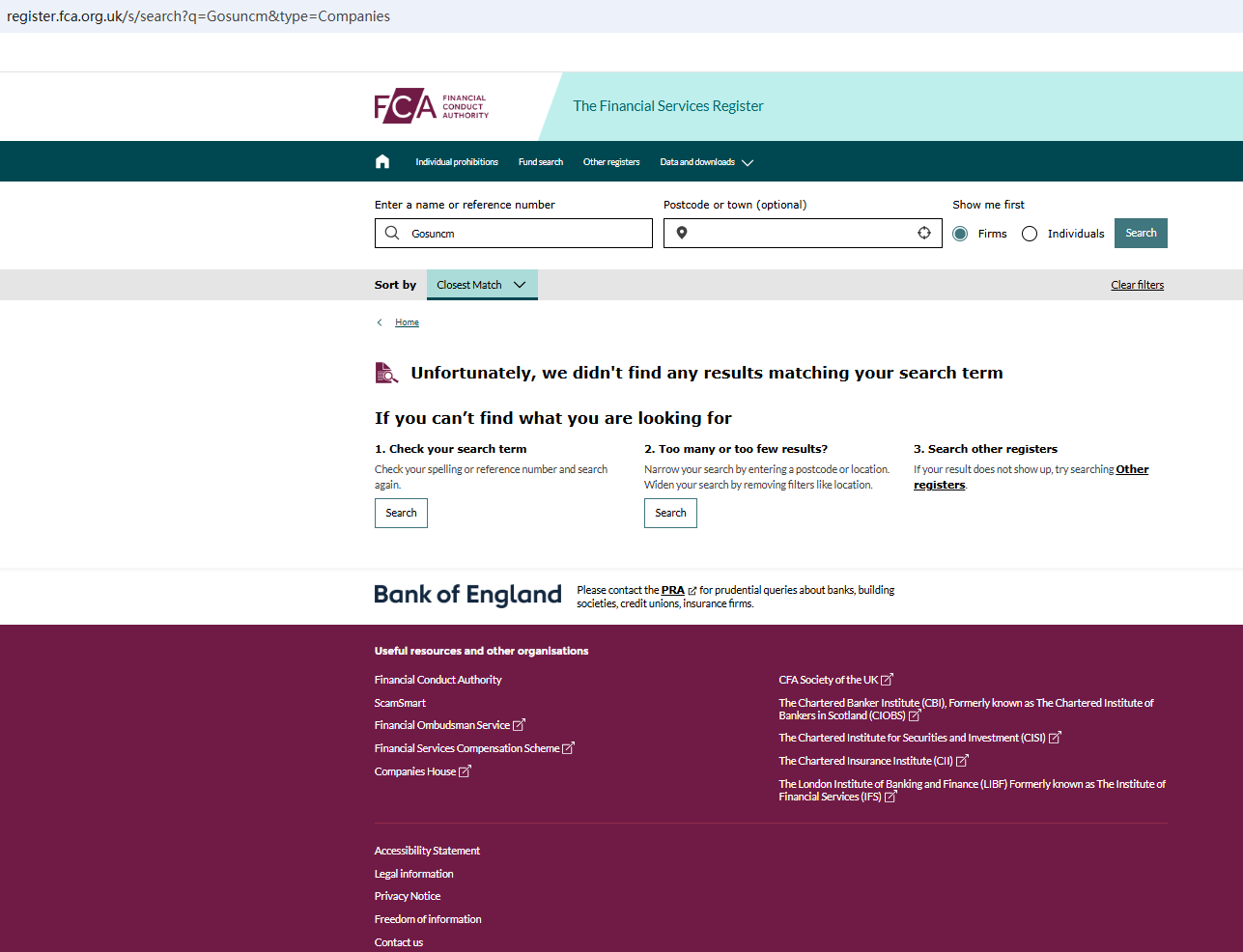This screenshot has height=952, width=1243.
Task: Open the CFA Society of the UK link
Action: point(829,680)
